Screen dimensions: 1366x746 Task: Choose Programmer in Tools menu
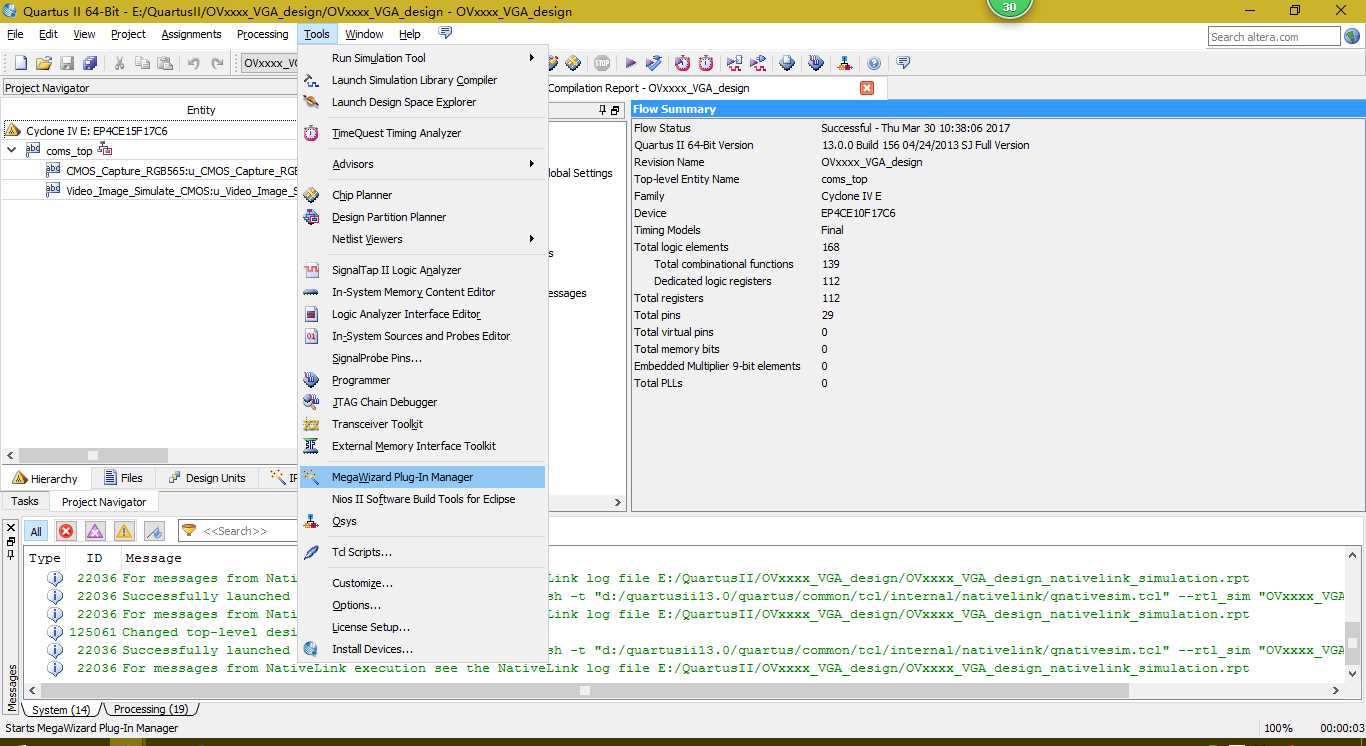click(x=423, y=380)
